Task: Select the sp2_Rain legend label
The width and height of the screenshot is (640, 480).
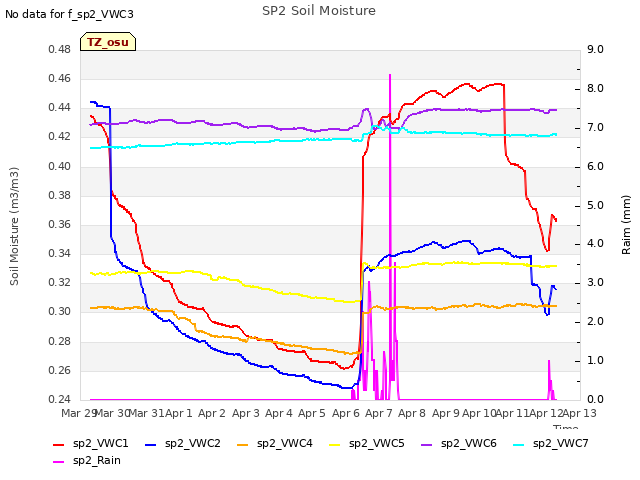Action: click(x=97, y=461)
